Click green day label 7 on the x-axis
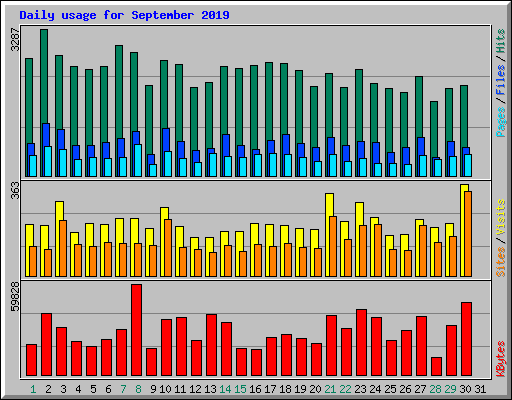The height and width of the screenshot is (400, 512). pos(123,389)
